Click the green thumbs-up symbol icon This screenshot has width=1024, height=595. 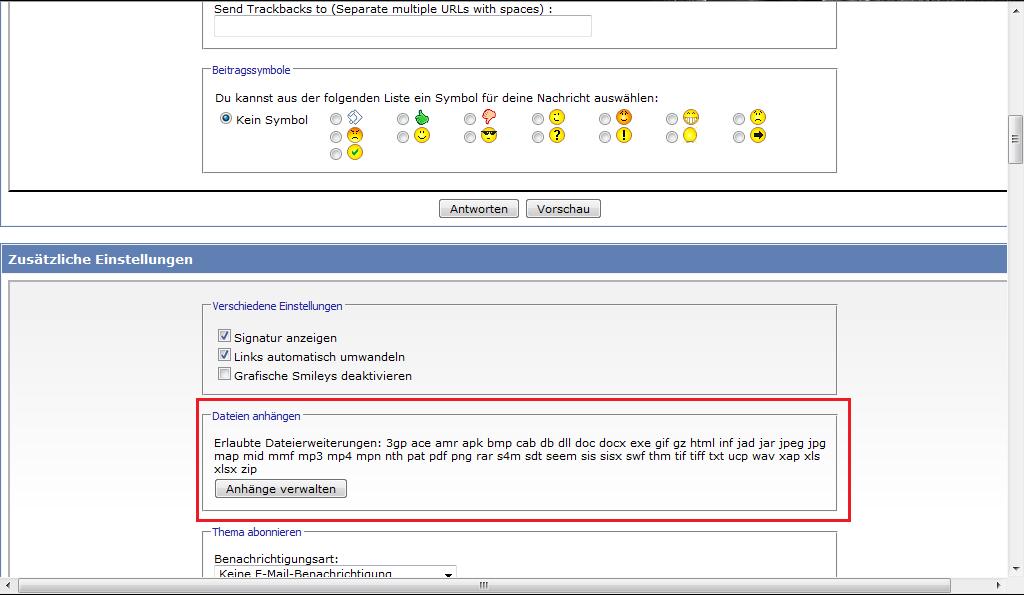(x=422, y=118)
